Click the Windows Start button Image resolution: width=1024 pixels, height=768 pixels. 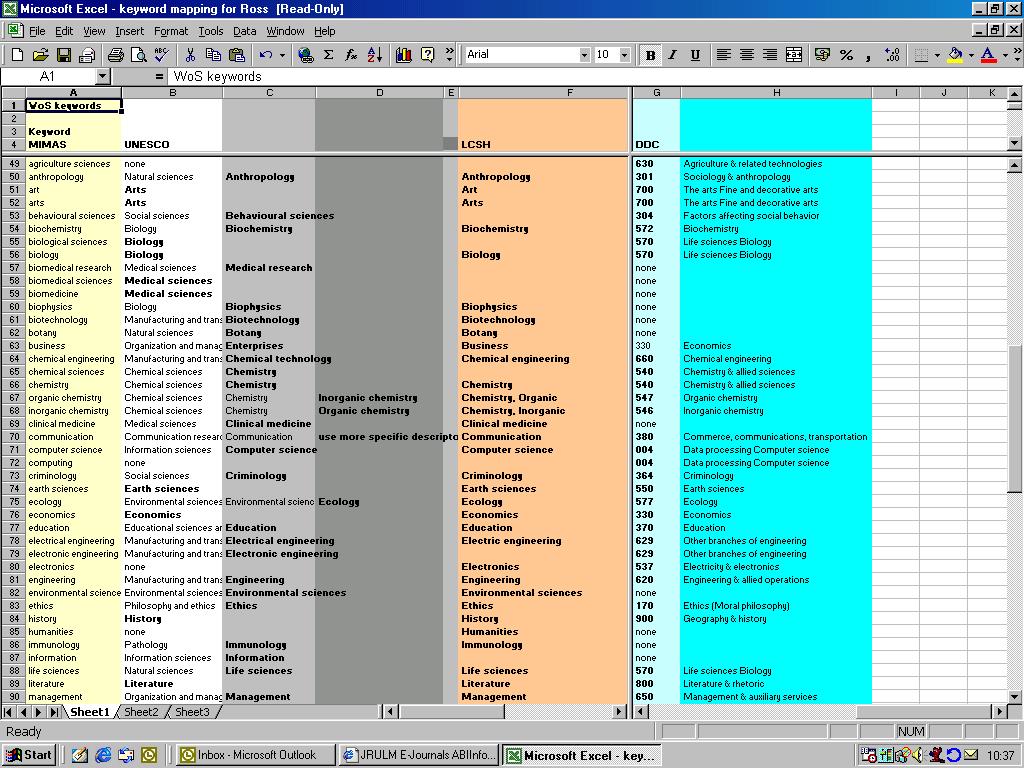click(x=28, y=755)
